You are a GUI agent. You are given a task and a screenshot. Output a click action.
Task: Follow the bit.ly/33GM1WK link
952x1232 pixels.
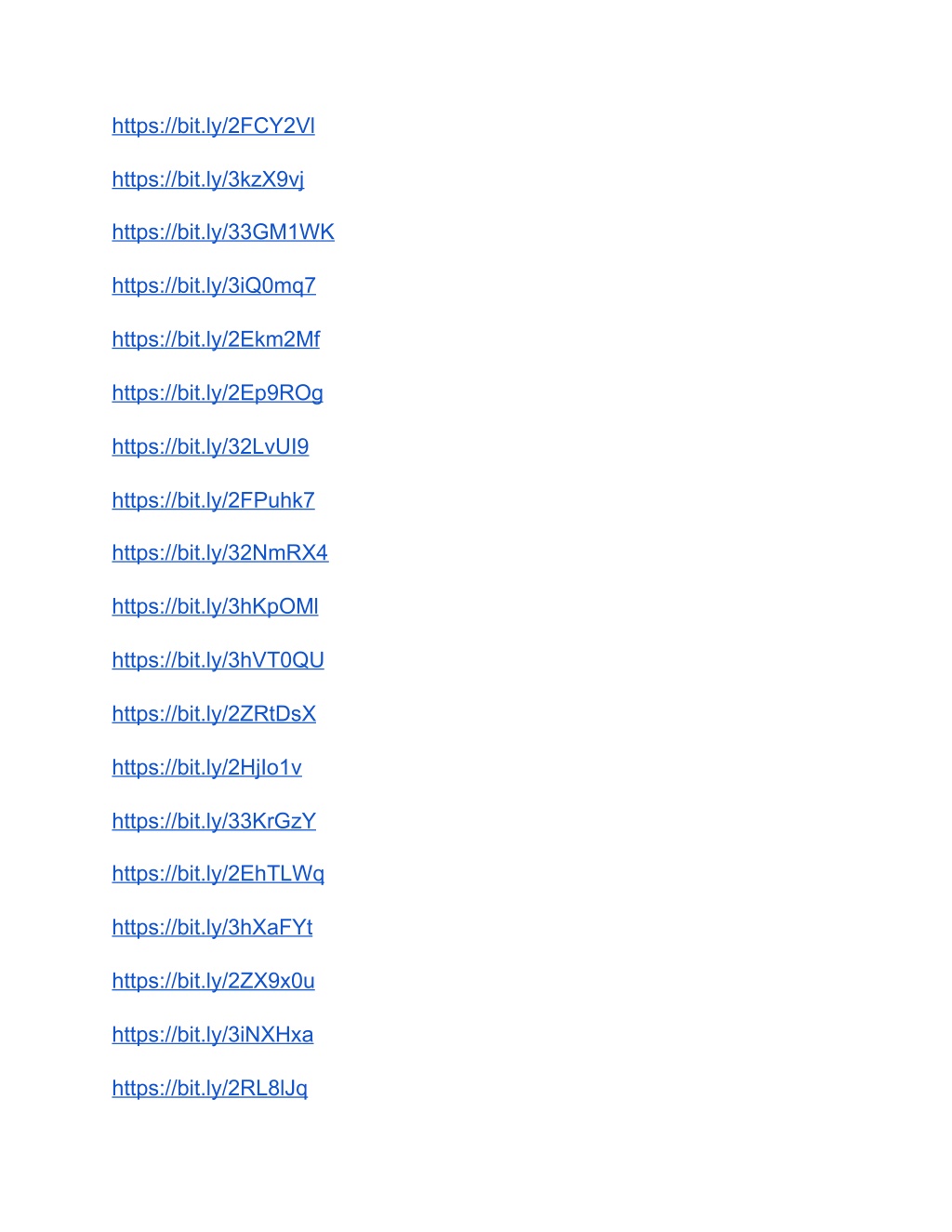[x=223, y=232]
